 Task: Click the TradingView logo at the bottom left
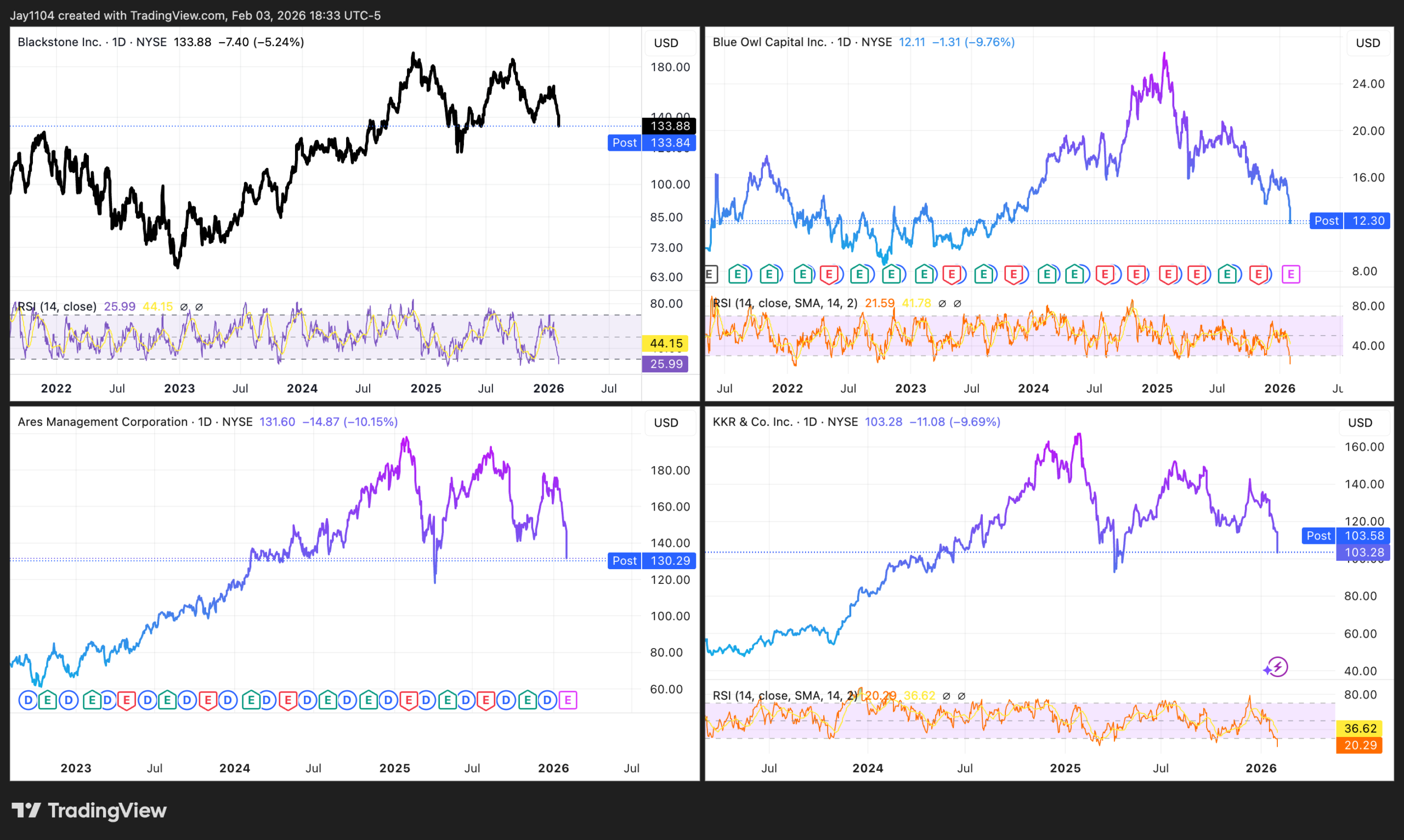click(89, 810)
